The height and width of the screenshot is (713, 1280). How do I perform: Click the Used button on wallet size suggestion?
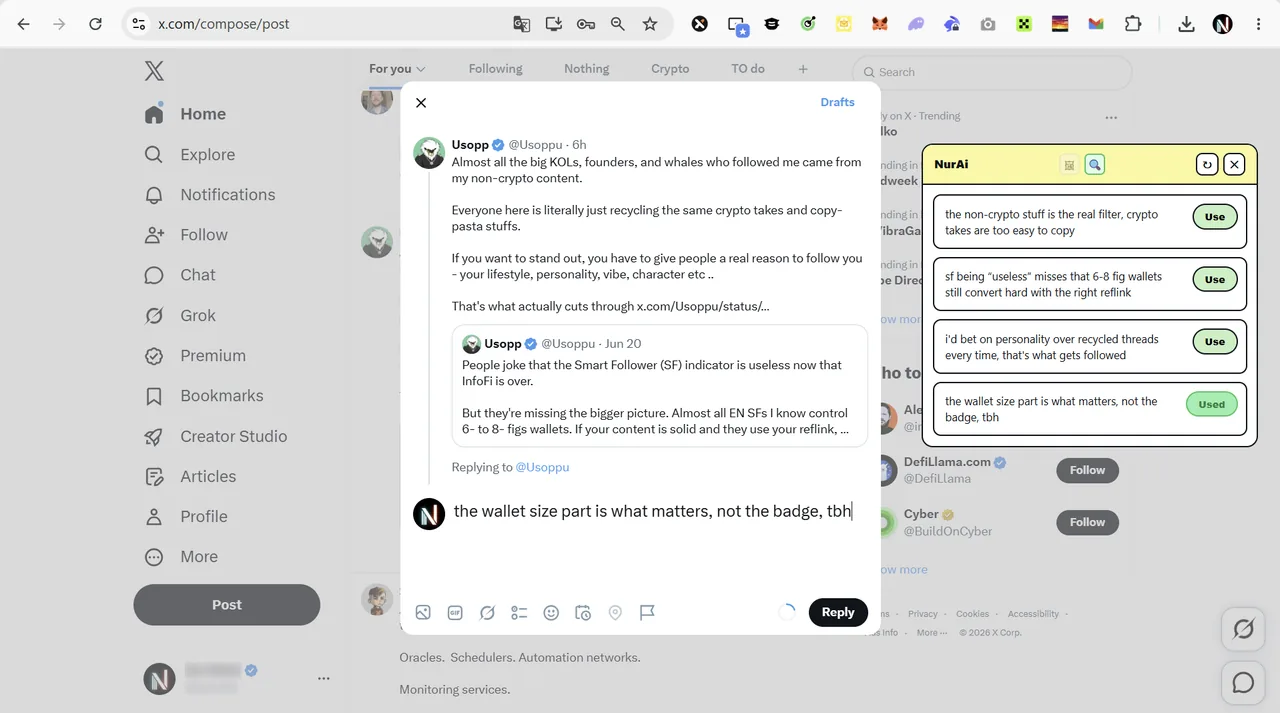click(1212, 405)
